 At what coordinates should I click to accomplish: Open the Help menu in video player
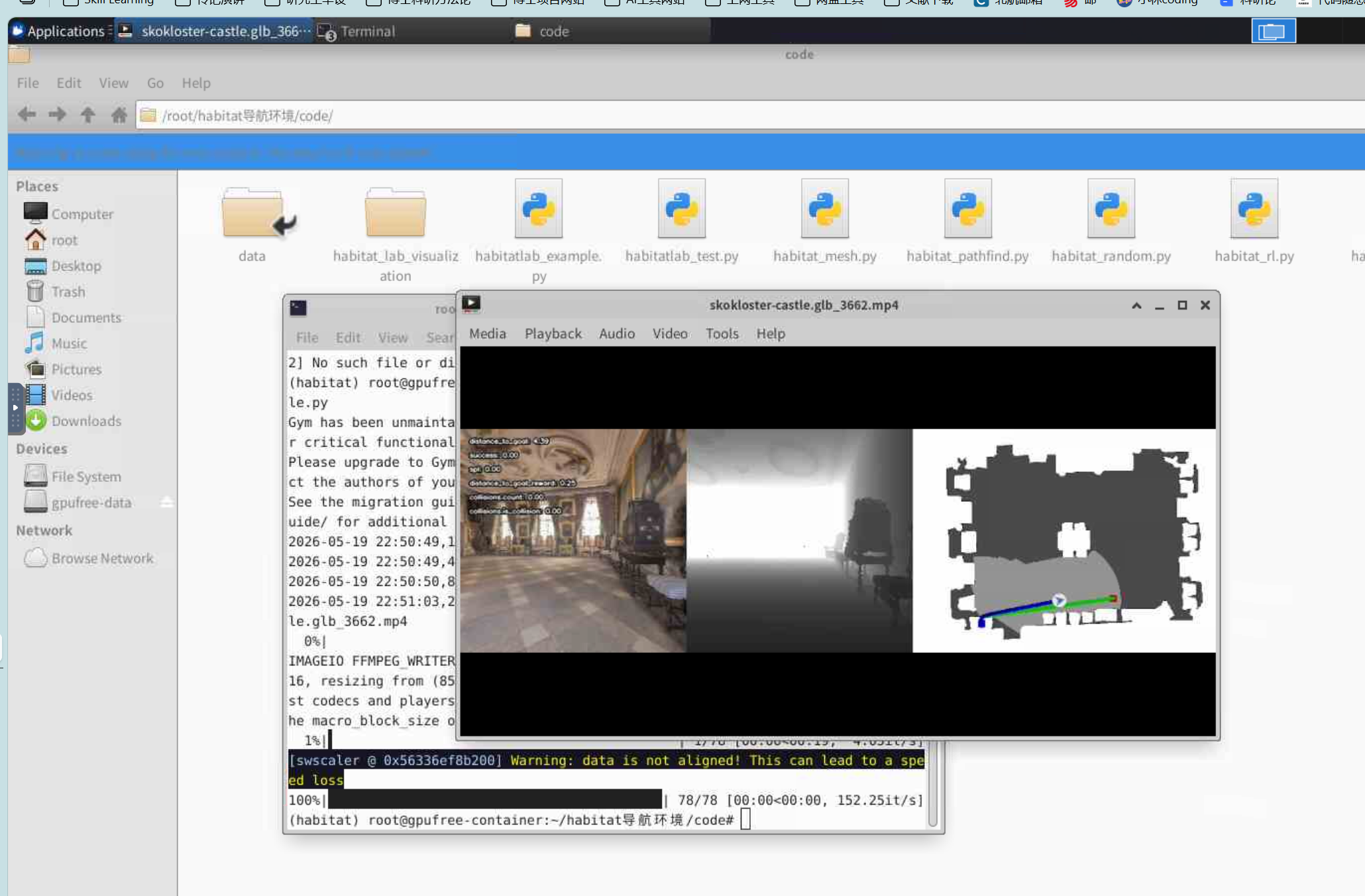tap(771, 333)
